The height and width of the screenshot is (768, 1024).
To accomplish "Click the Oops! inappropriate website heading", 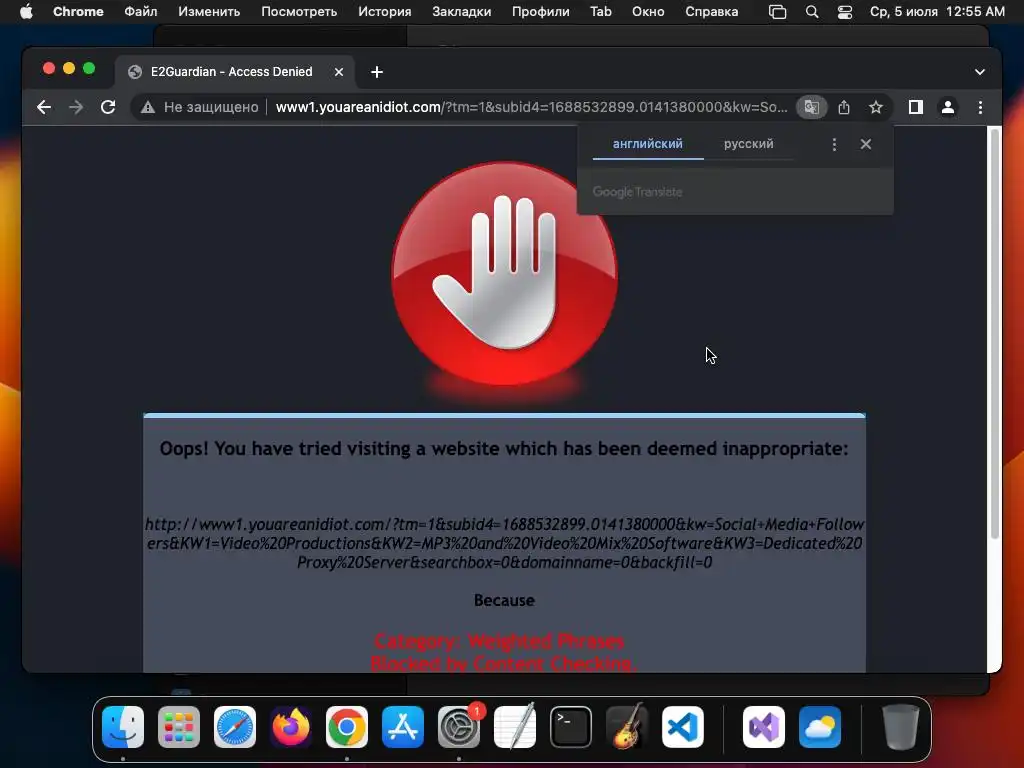I will (x=504, y=449).
